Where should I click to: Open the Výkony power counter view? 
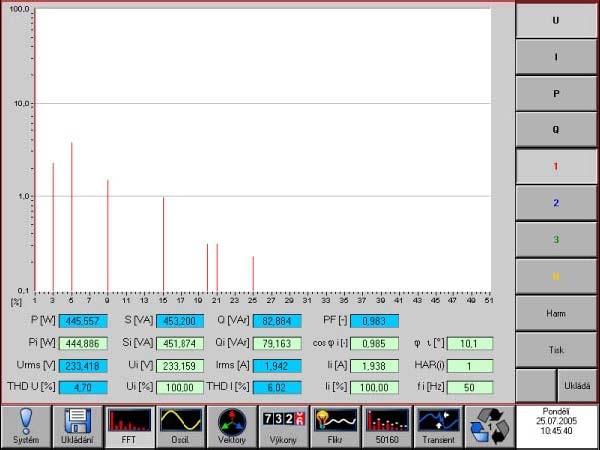point(284,427)
